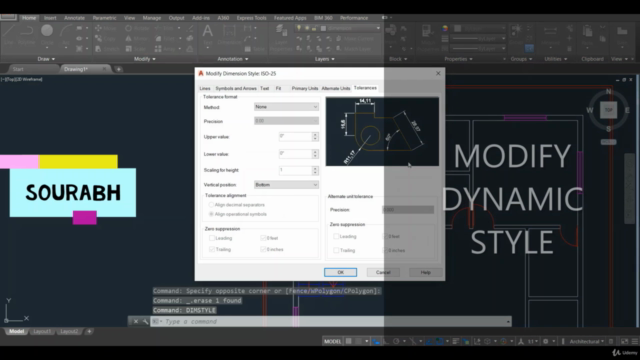Click the layer color swatch in Layers dropdown
This screenshot has width=640, height=360.
[x=323, y=28]
